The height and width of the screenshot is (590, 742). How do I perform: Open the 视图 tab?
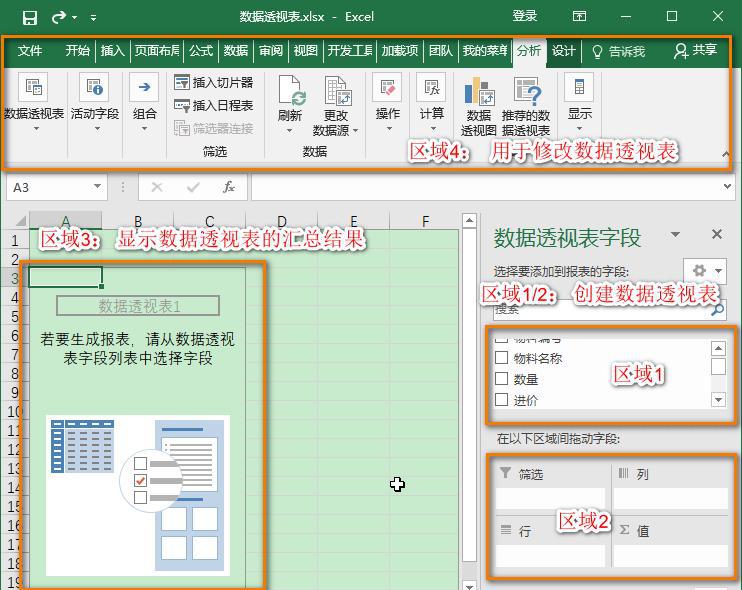pyautogui.click(x=305, y=50)
